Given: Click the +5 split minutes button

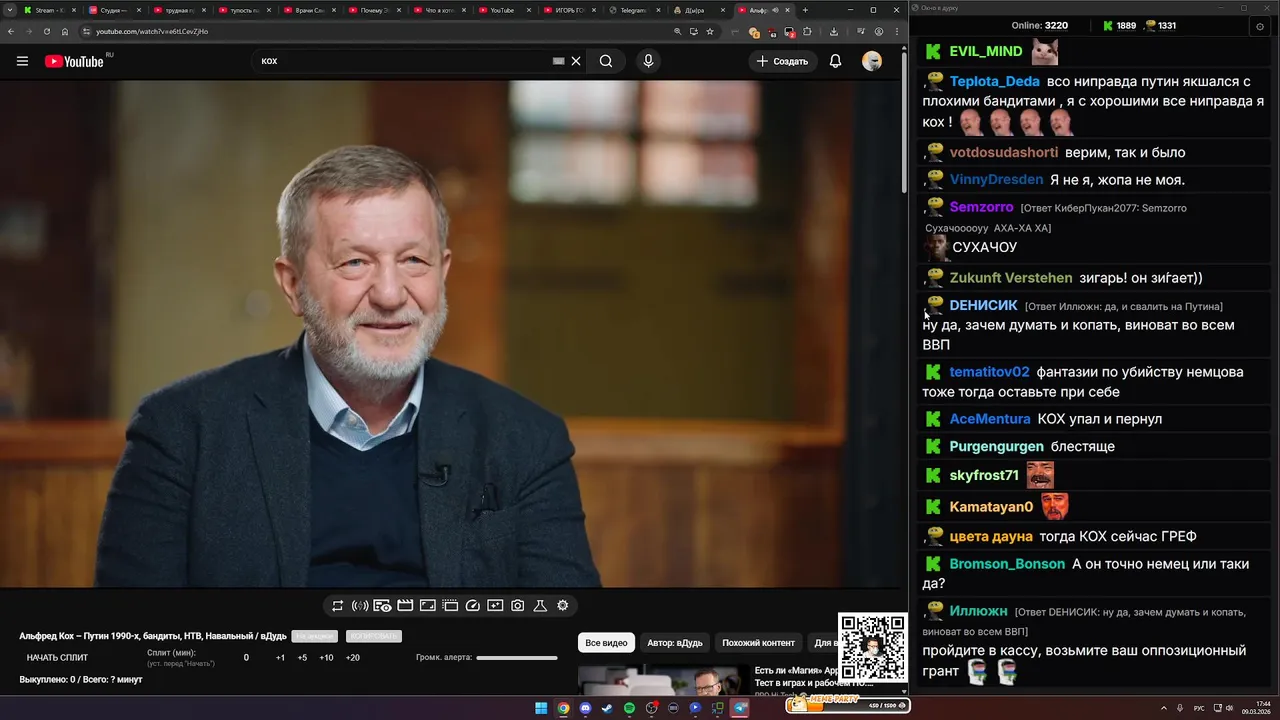Looking at the screenshot, I should [x=302, y=658].
